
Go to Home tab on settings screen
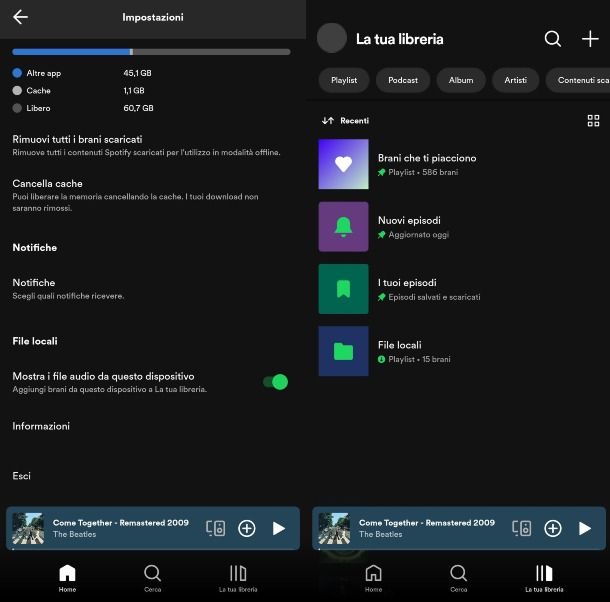pos(67,578)
